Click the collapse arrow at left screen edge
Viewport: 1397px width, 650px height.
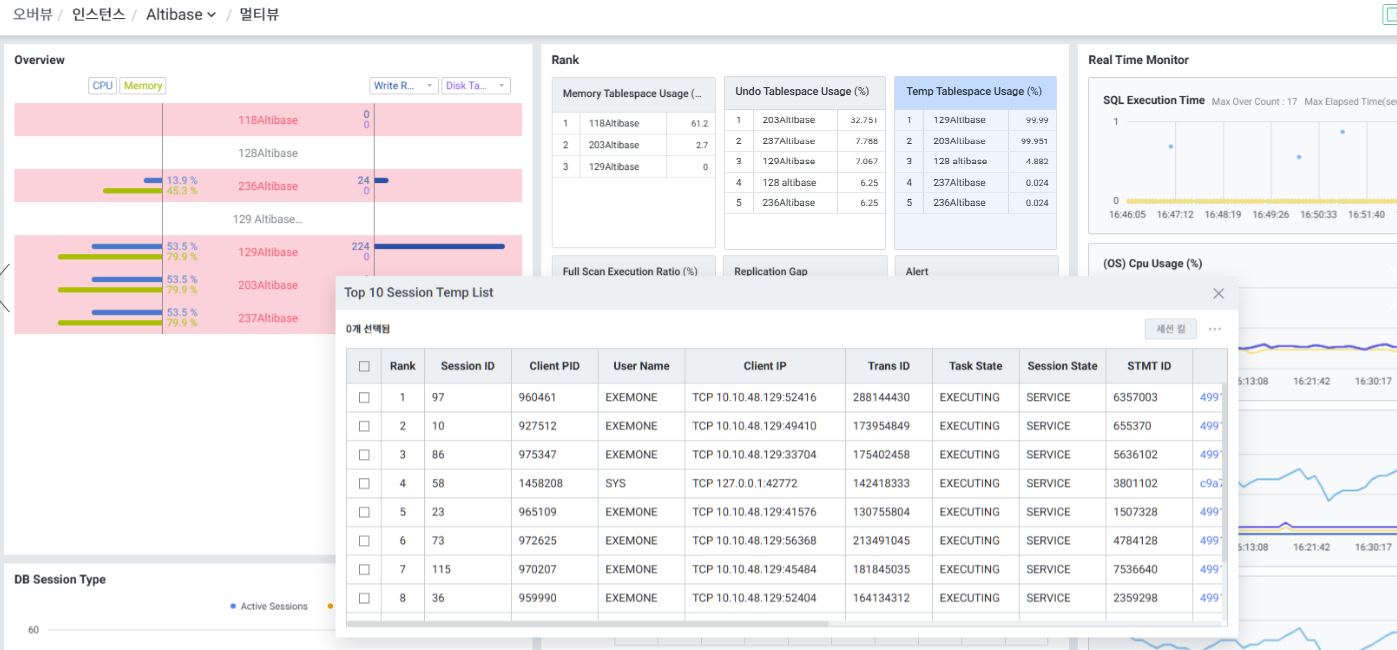pos(5,286)
